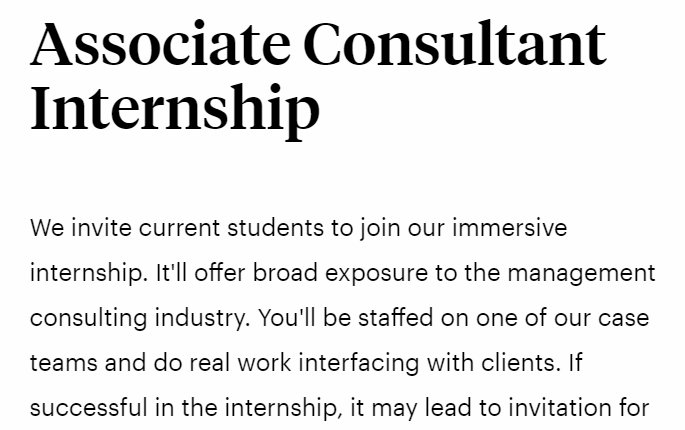Click the word "Consultant" in the heading

[x=455, y=43]
